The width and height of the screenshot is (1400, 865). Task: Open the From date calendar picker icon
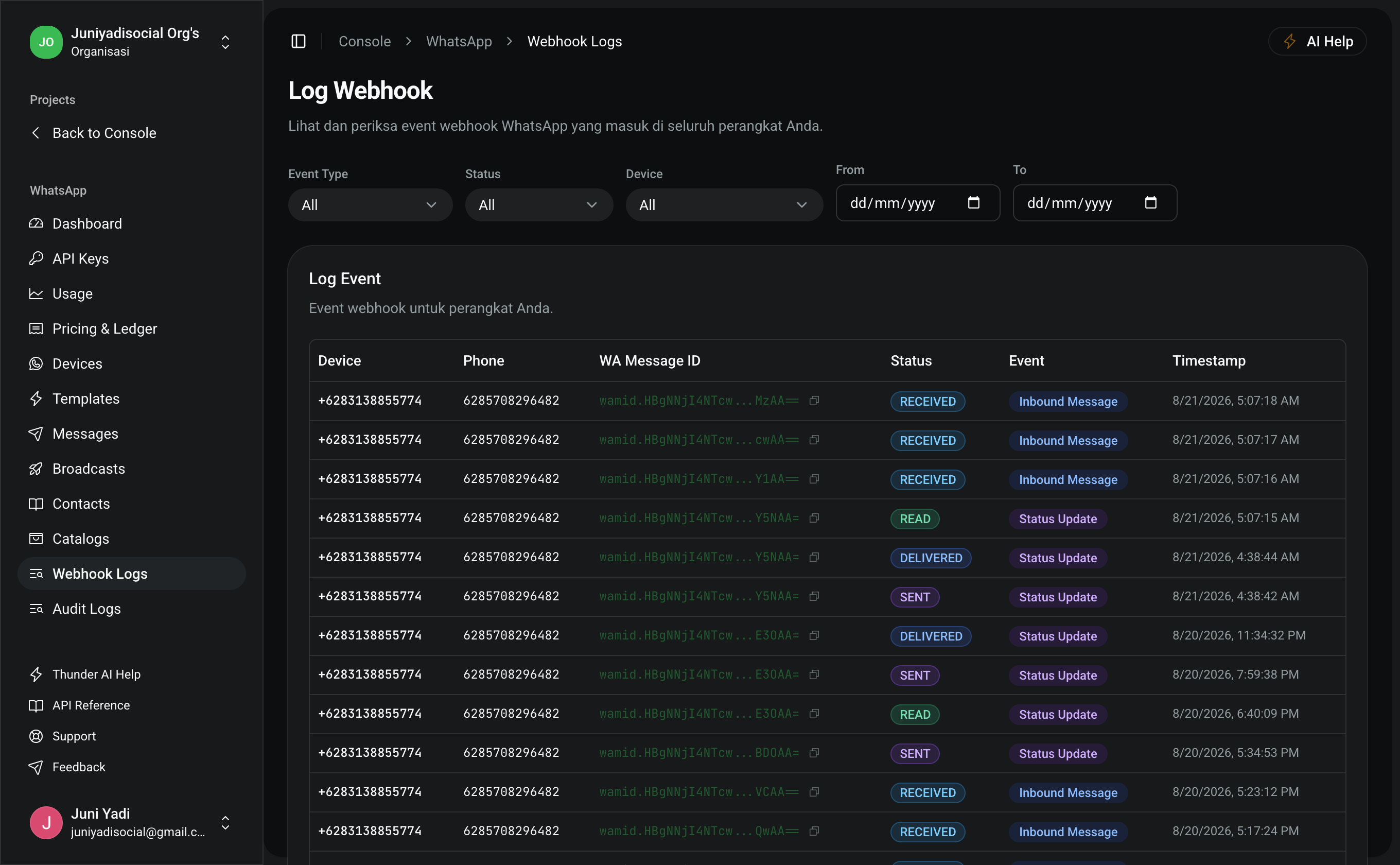coord(973,202)
